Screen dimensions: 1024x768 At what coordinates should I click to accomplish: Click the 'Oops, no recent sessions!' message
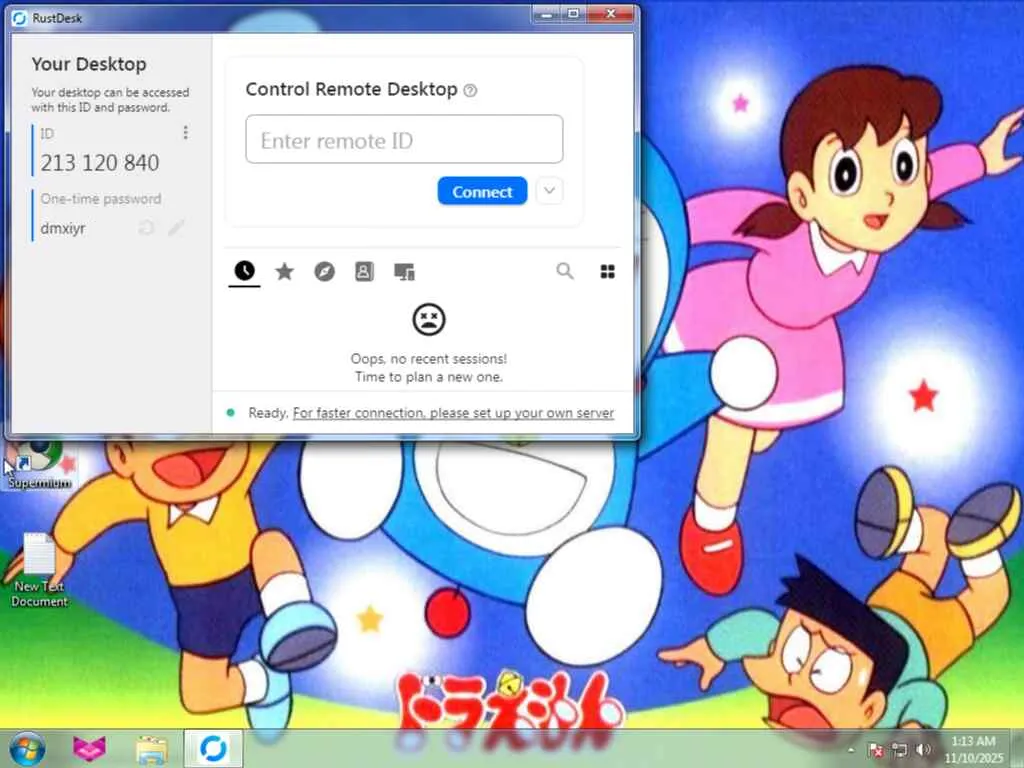pos(428,359)
